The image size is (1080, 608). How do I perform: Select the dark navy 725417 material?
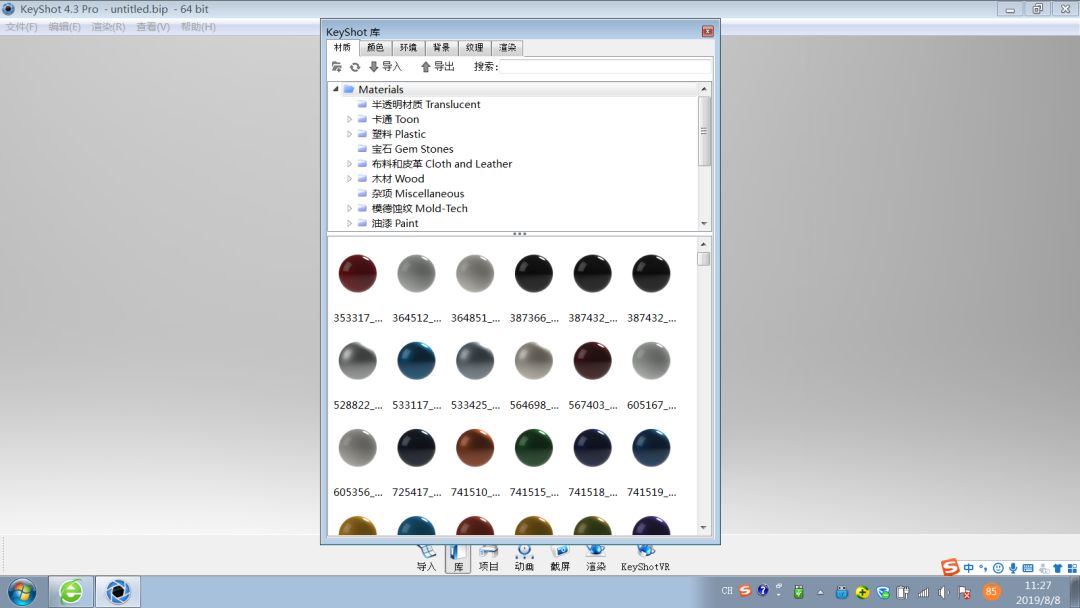tap(416, 448)
